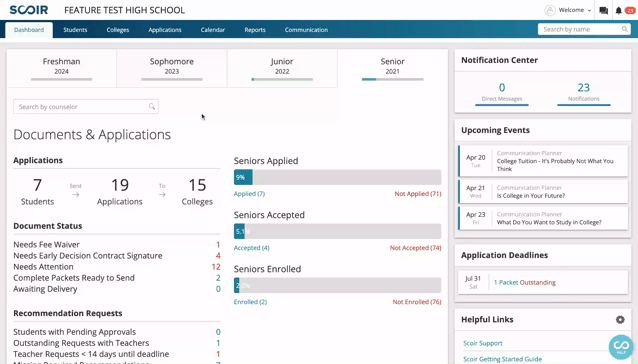Click the 15 Colleges figure
Image resolution: width=638 pixels, height=364 pixels.
(197, 192)
